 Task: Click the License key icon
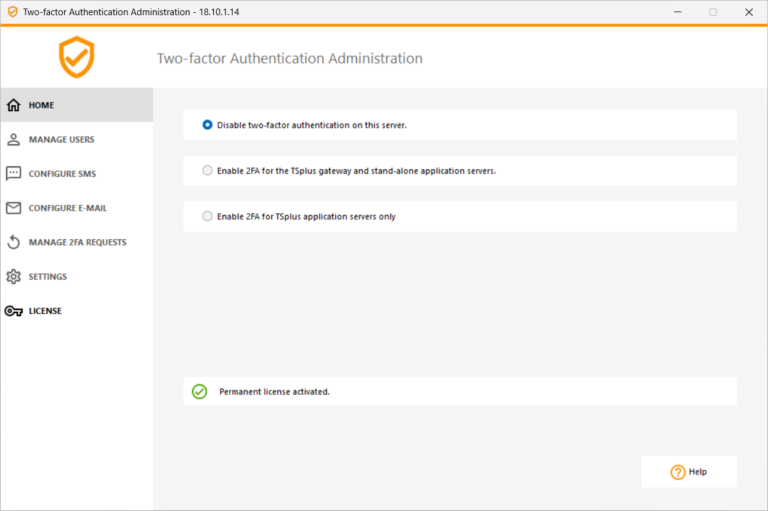14,311
